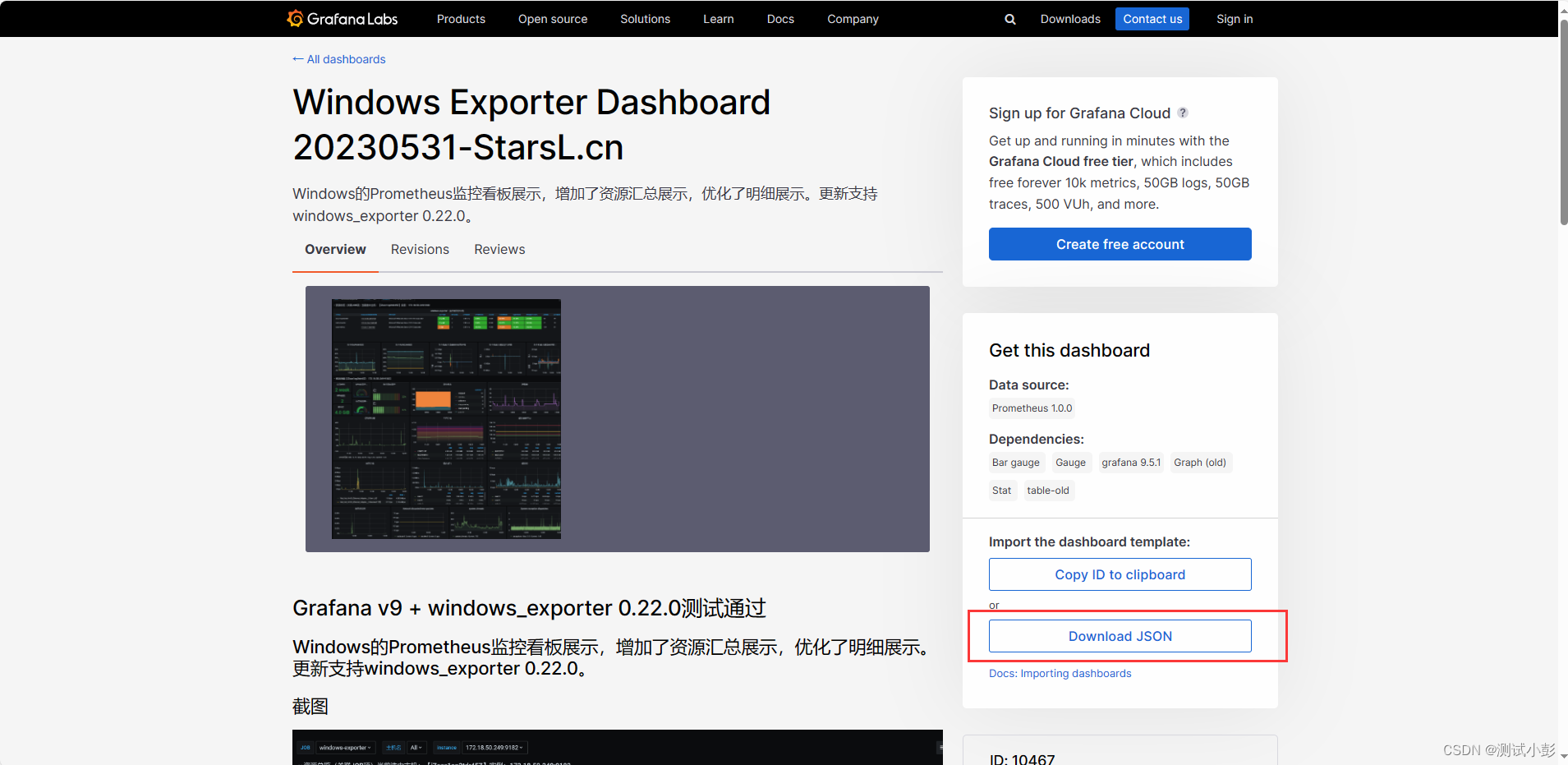Click the Get this dashboard heading

[x=1069, y=351]
